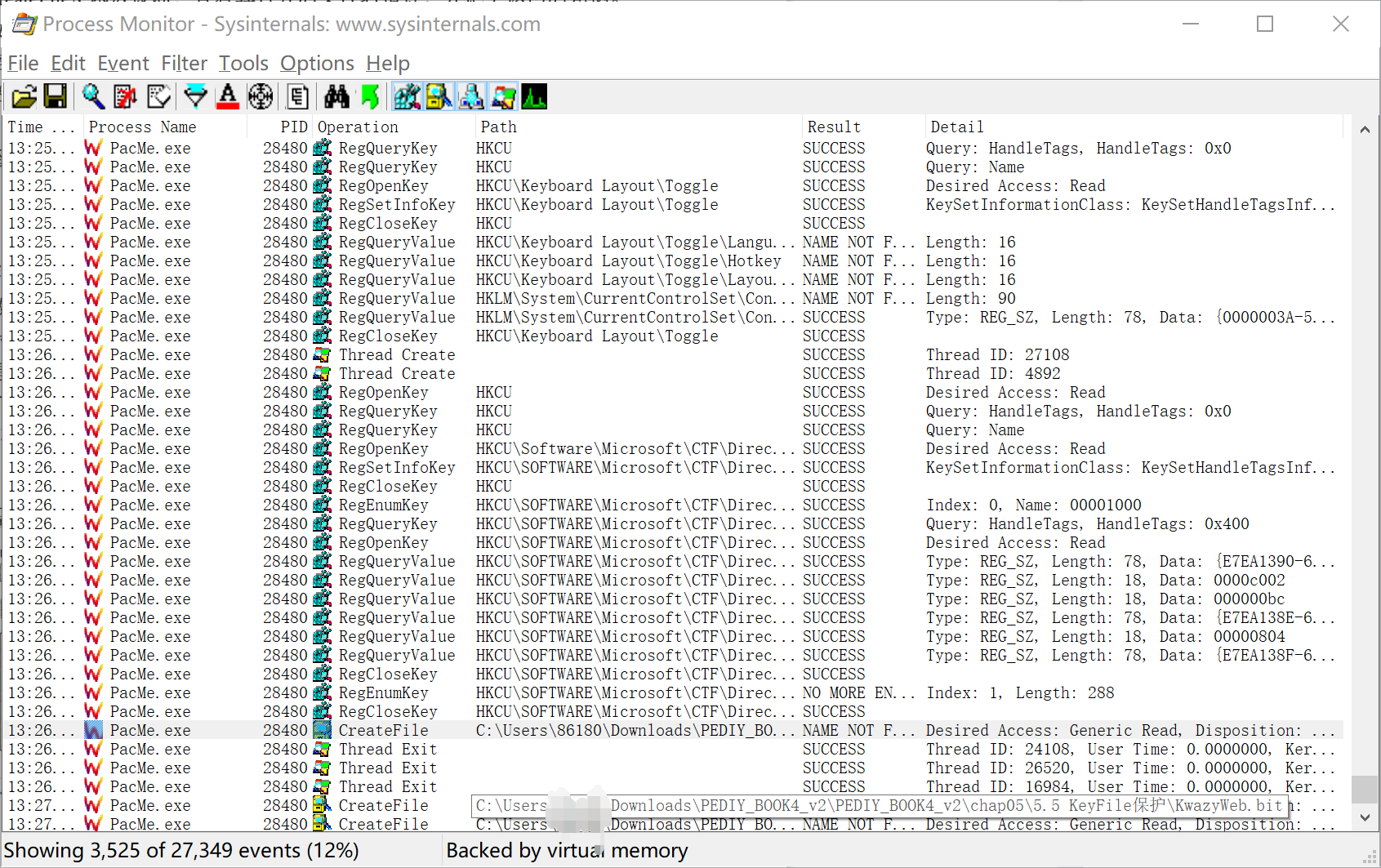Viewport: 1381px width, 868px height.
Task: Maximize the Process Monitor window
Action: click(1265, 24)
